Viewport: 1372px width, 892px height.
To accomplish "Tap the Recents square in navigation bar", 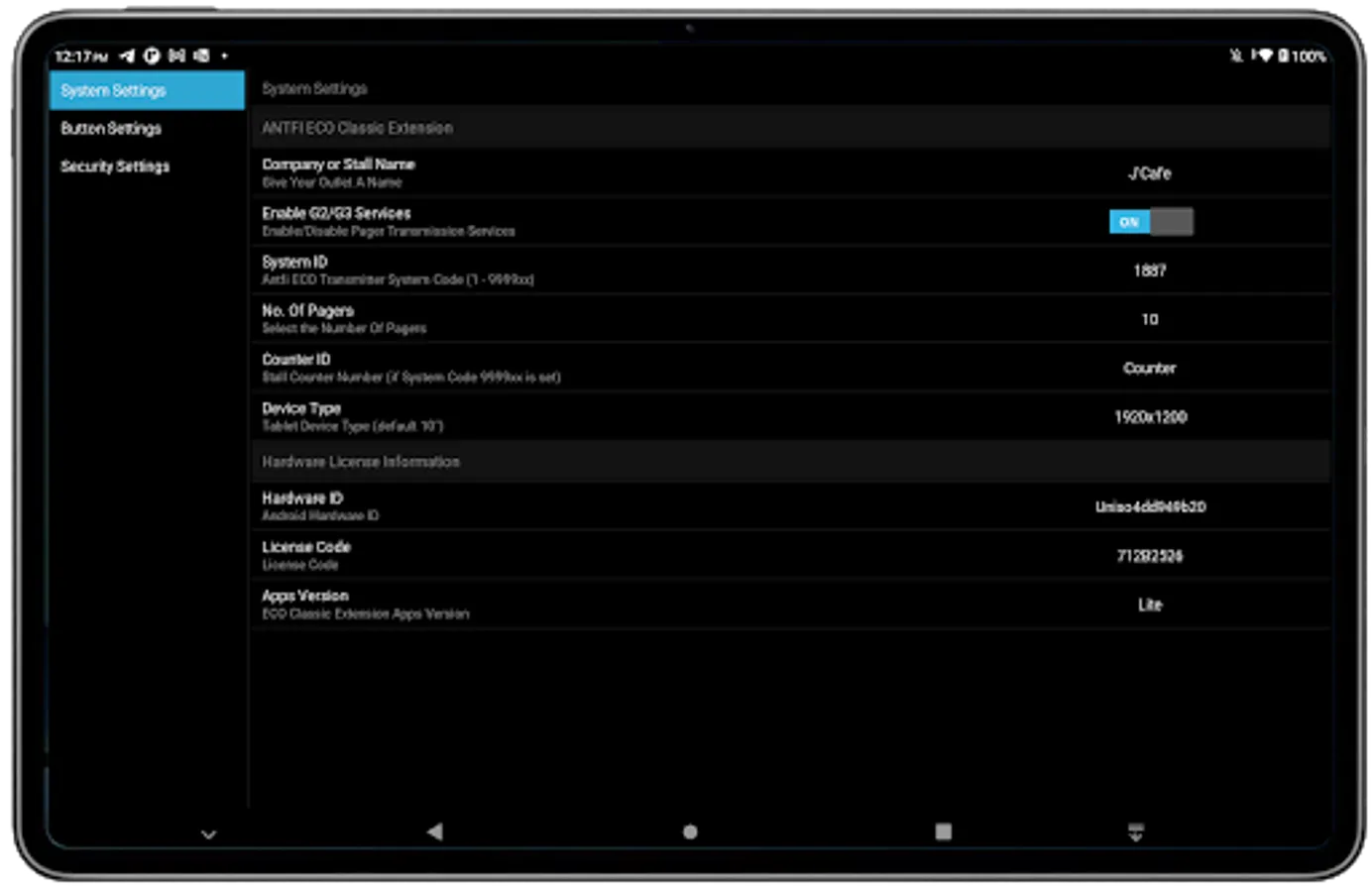I will tap(943, 832).
